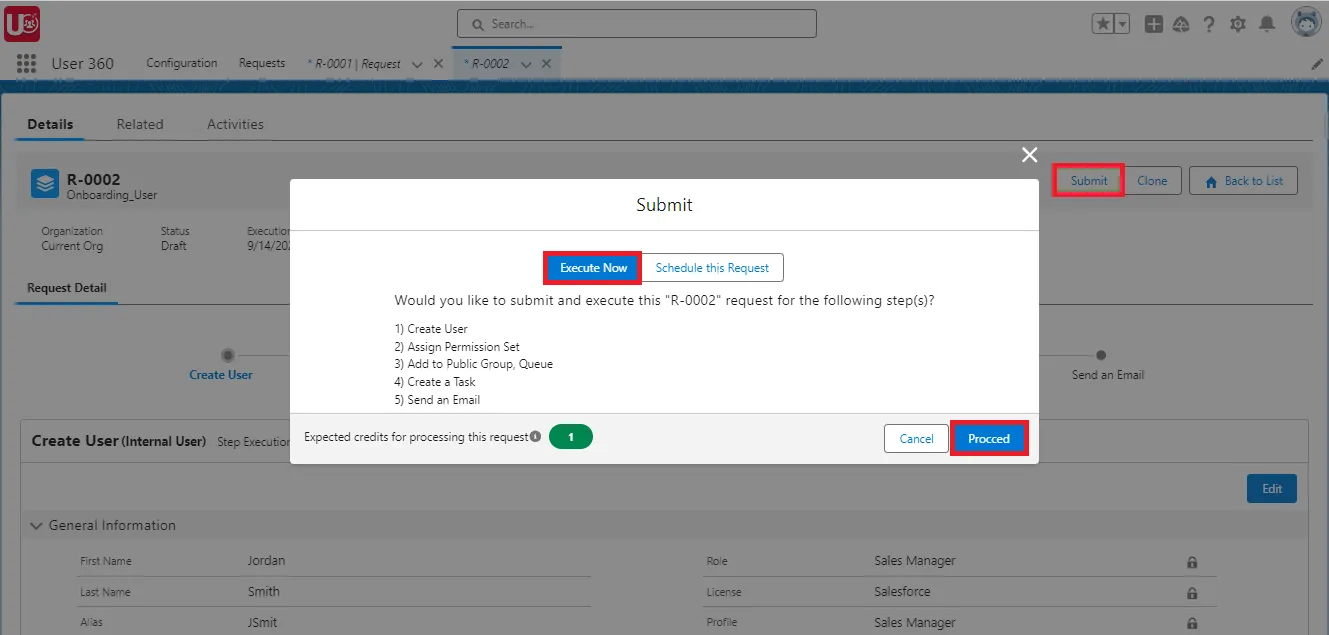Switch to the Related tab
Screen dimensions: 1329x635
(139, 123)
